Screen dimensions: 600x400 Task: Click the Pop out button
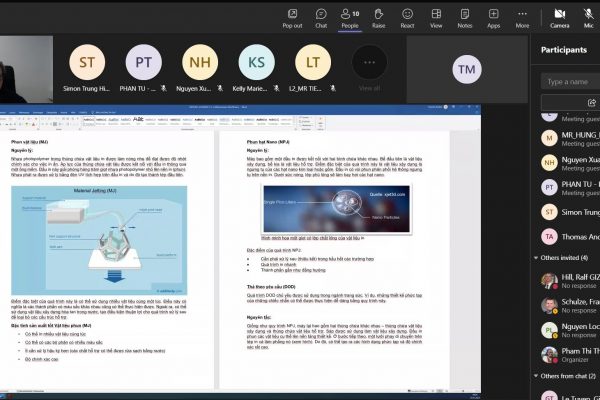(292, 17)
